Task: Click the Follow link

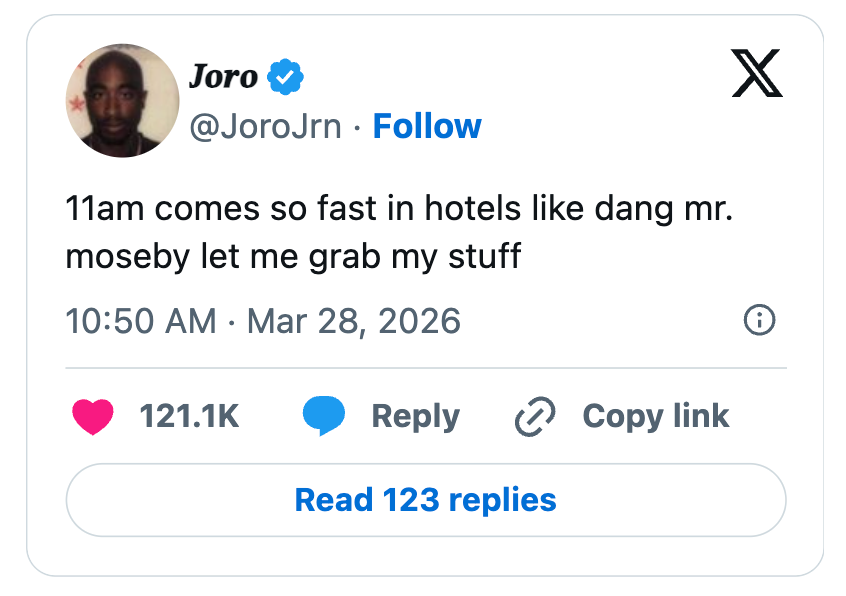Action: (x=427, y=126)
